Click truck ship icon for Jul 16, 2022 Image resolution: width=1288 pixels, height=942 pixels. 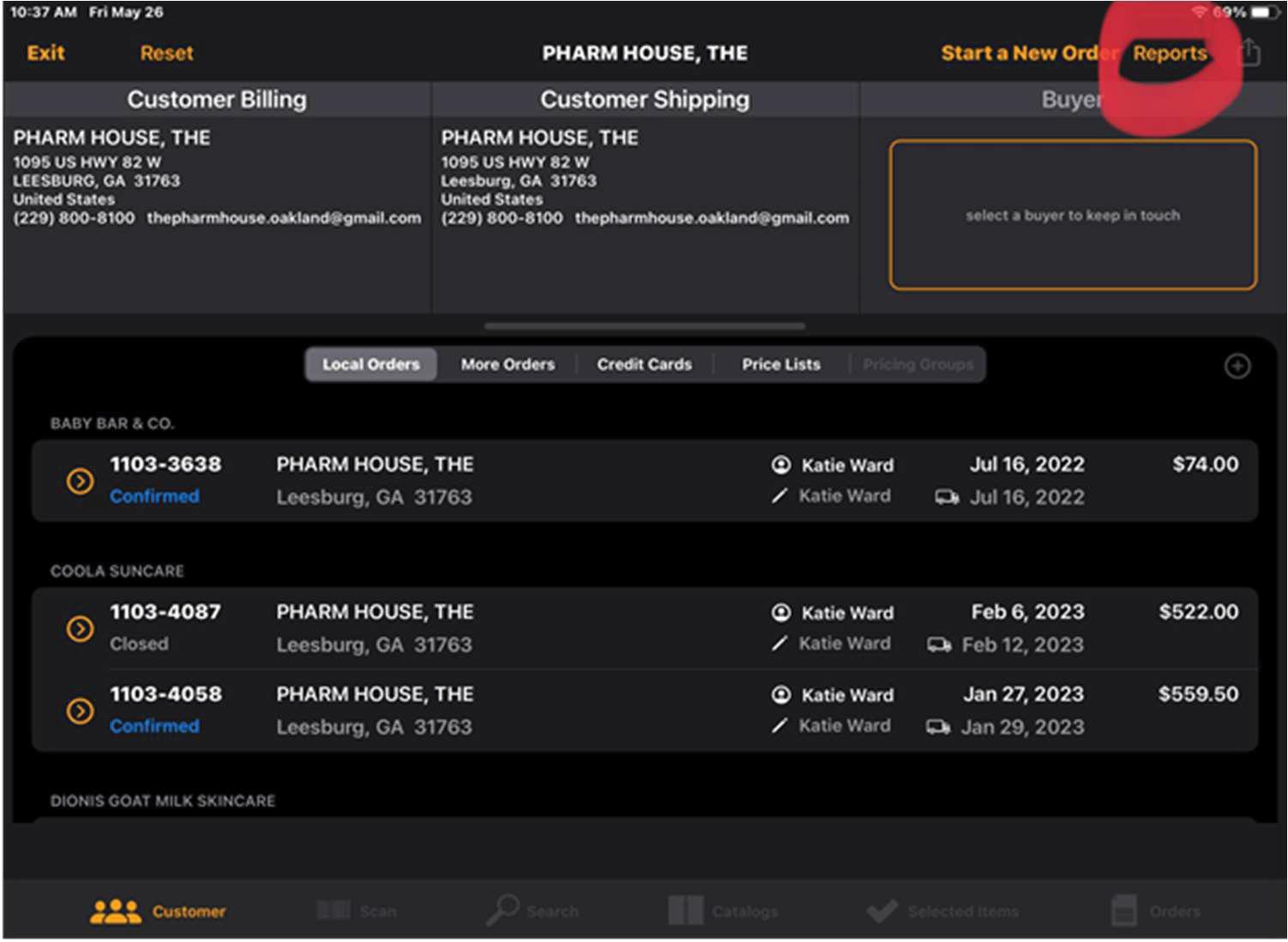click(x=947, y=497)
